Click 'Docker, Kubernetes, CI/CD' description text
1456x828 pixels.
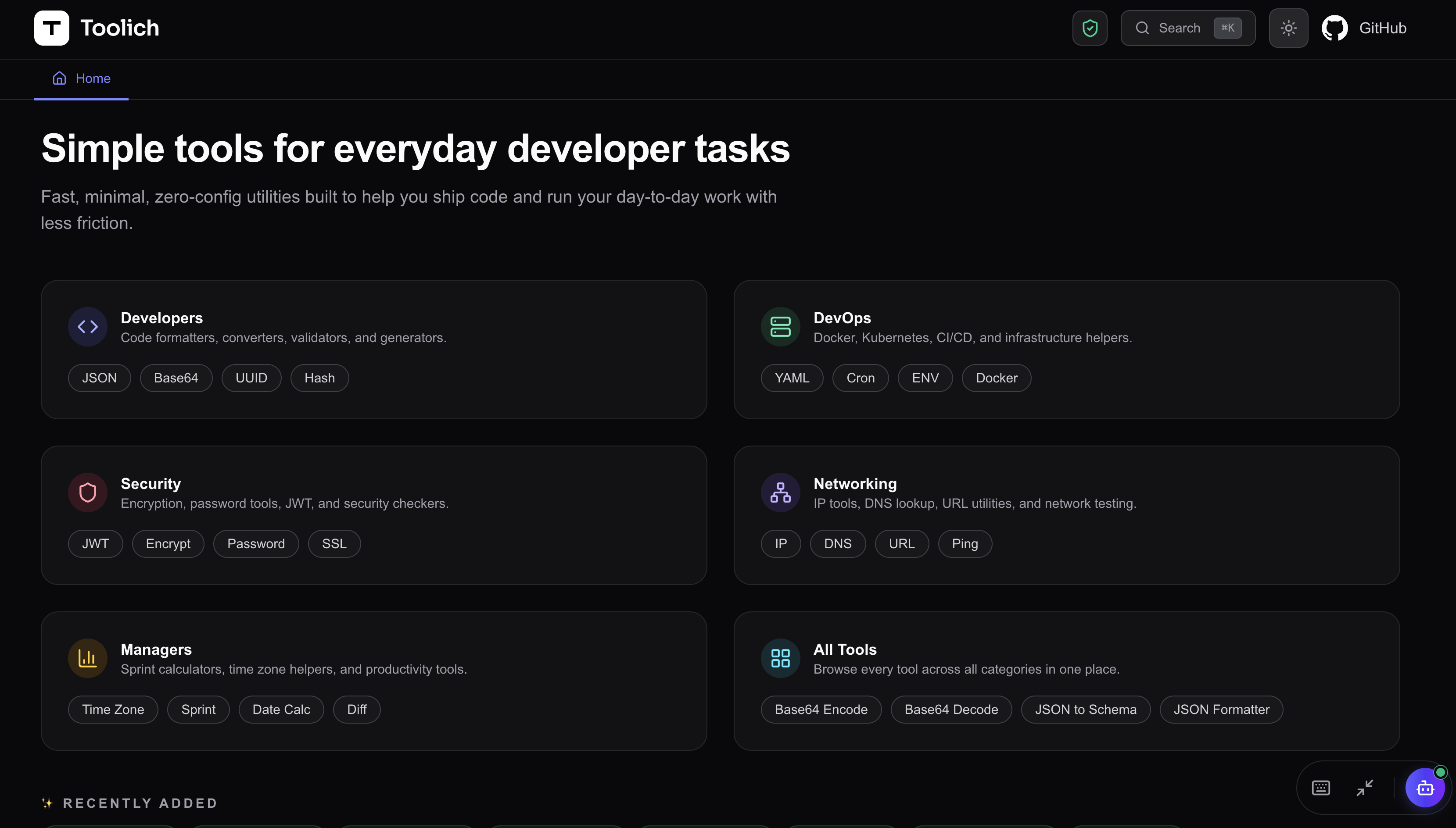(972, 338)
